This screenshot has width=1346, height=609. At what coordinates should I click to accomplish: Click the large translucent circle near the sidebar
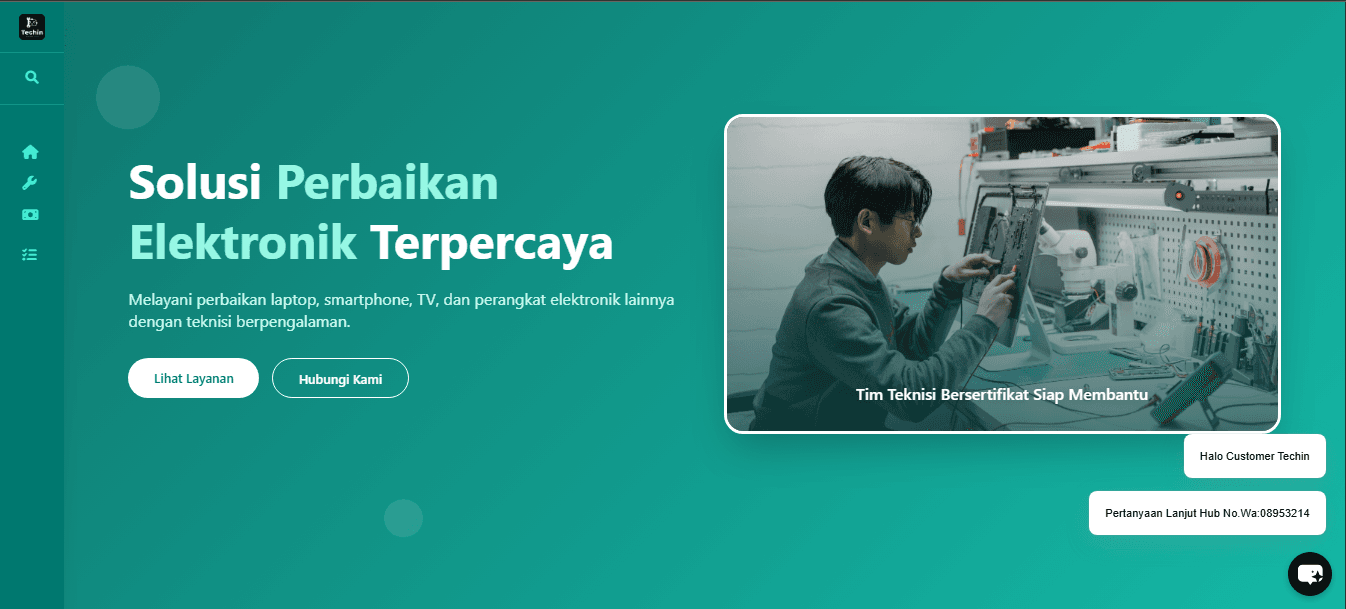(x=128, y=97)
